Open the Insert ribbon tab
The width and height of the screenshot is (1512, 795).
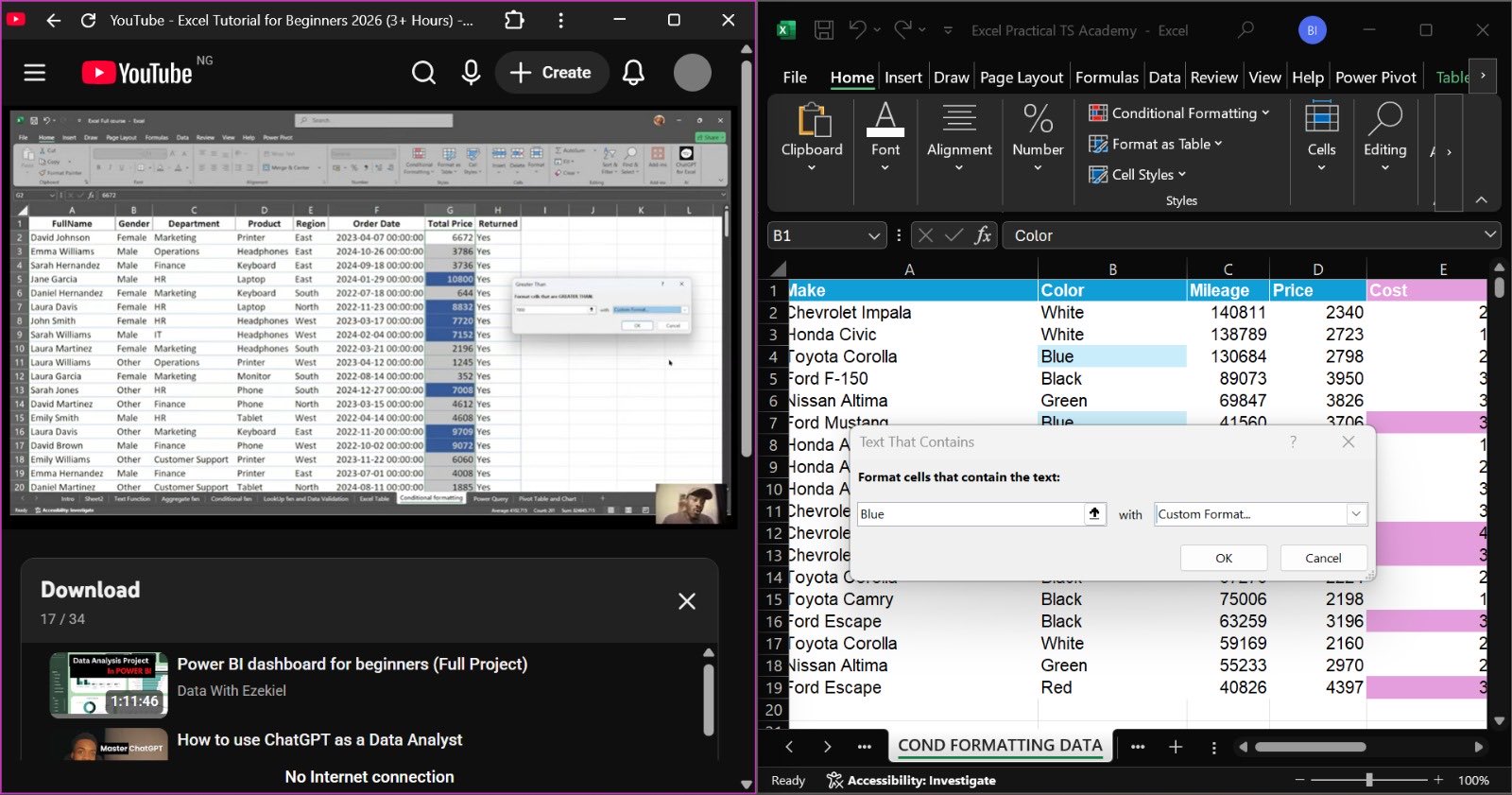tap(902, 78)
